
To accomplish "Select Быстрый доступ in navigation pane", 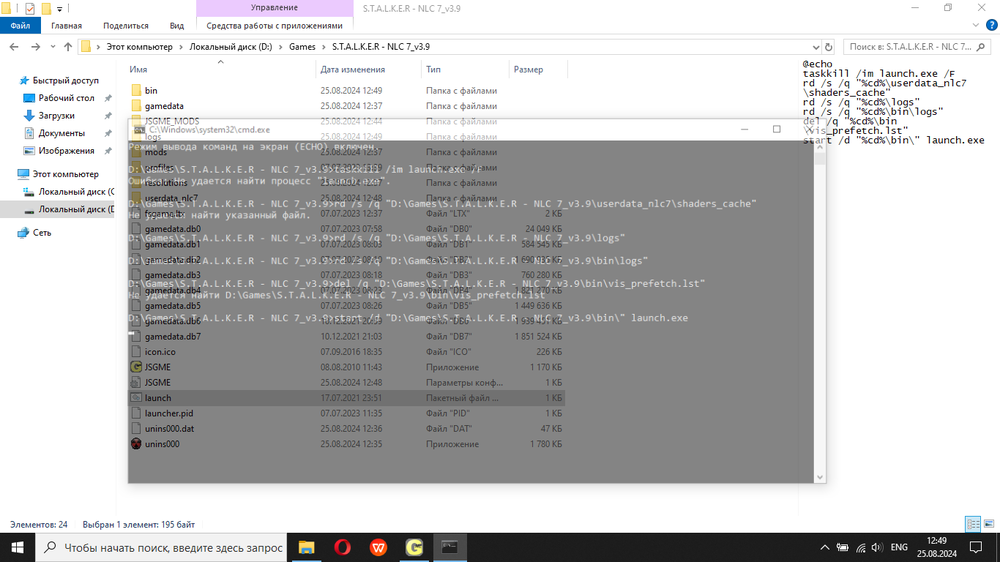I will tap(65, 80).
